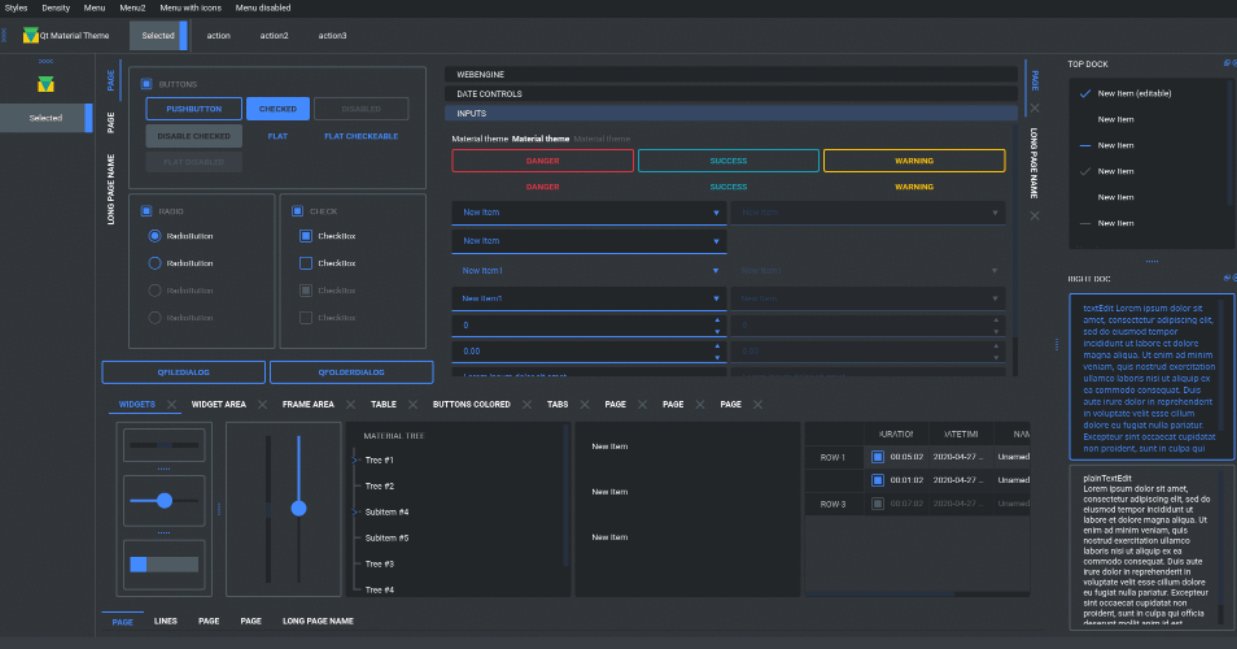Click the Qt Material Theme logo in the toolbar
This screenshot has height=649, width=1237.
31,36
